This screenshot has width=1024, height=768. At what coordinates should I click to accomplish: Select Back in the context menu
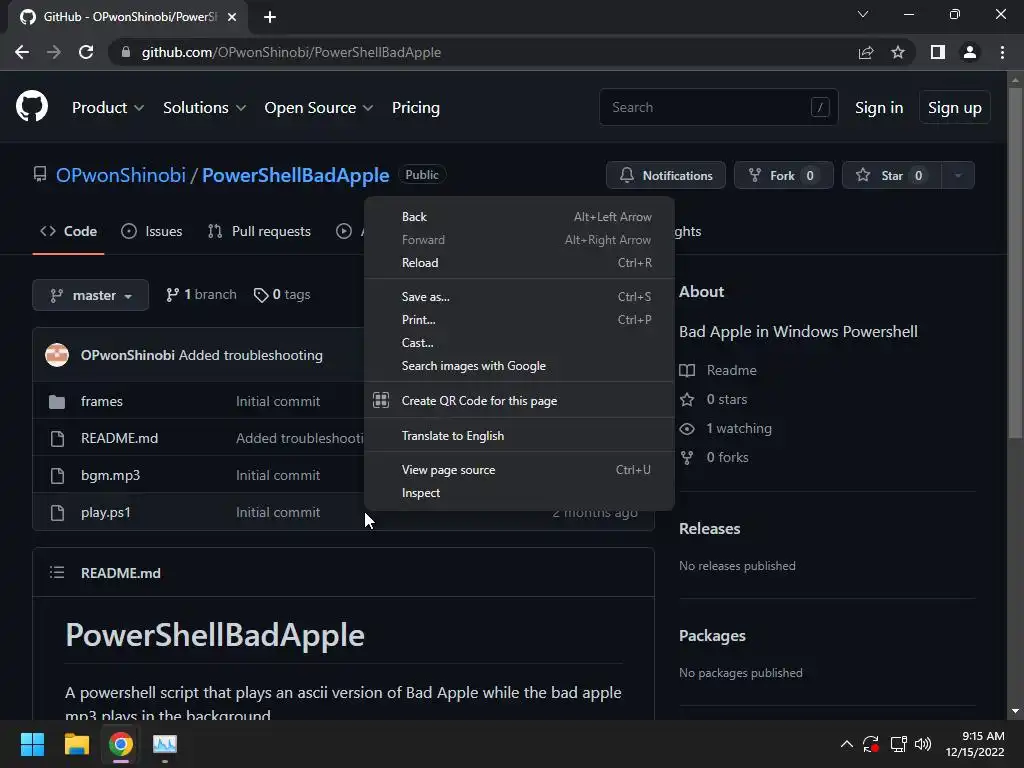[x=519, y=217]
